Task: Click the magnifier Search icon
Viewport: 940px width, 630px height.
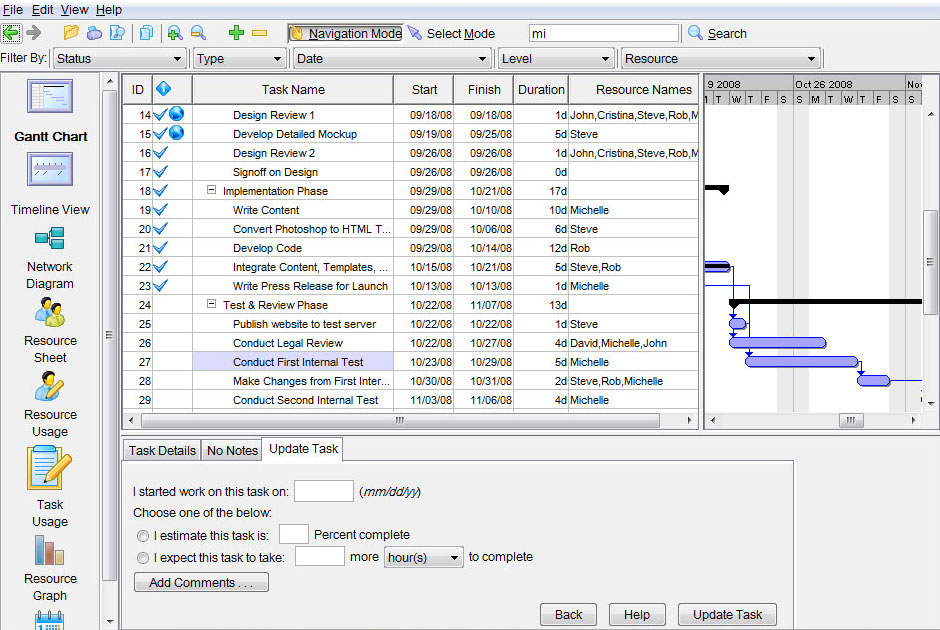Action: pyautogui.click(x=695, y=32)
